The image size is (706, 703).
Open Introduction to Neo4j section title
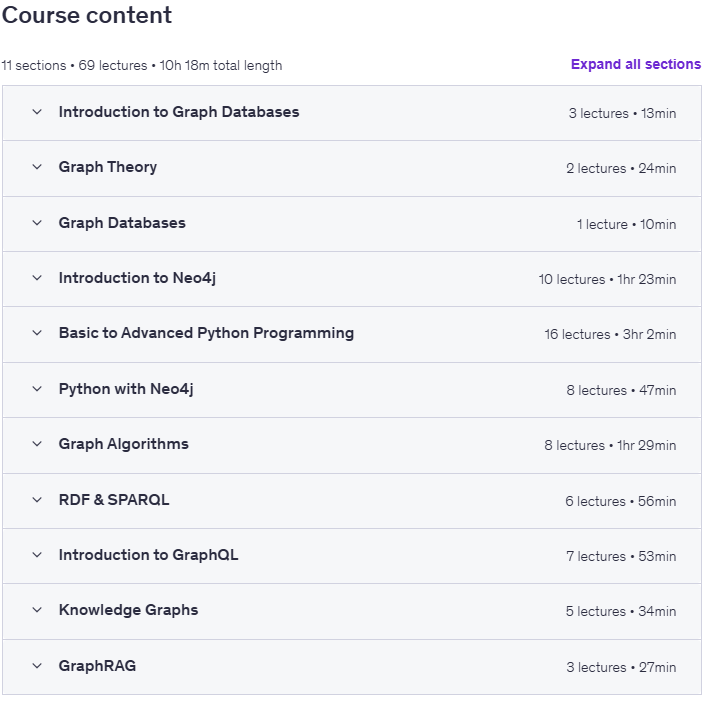137,278
